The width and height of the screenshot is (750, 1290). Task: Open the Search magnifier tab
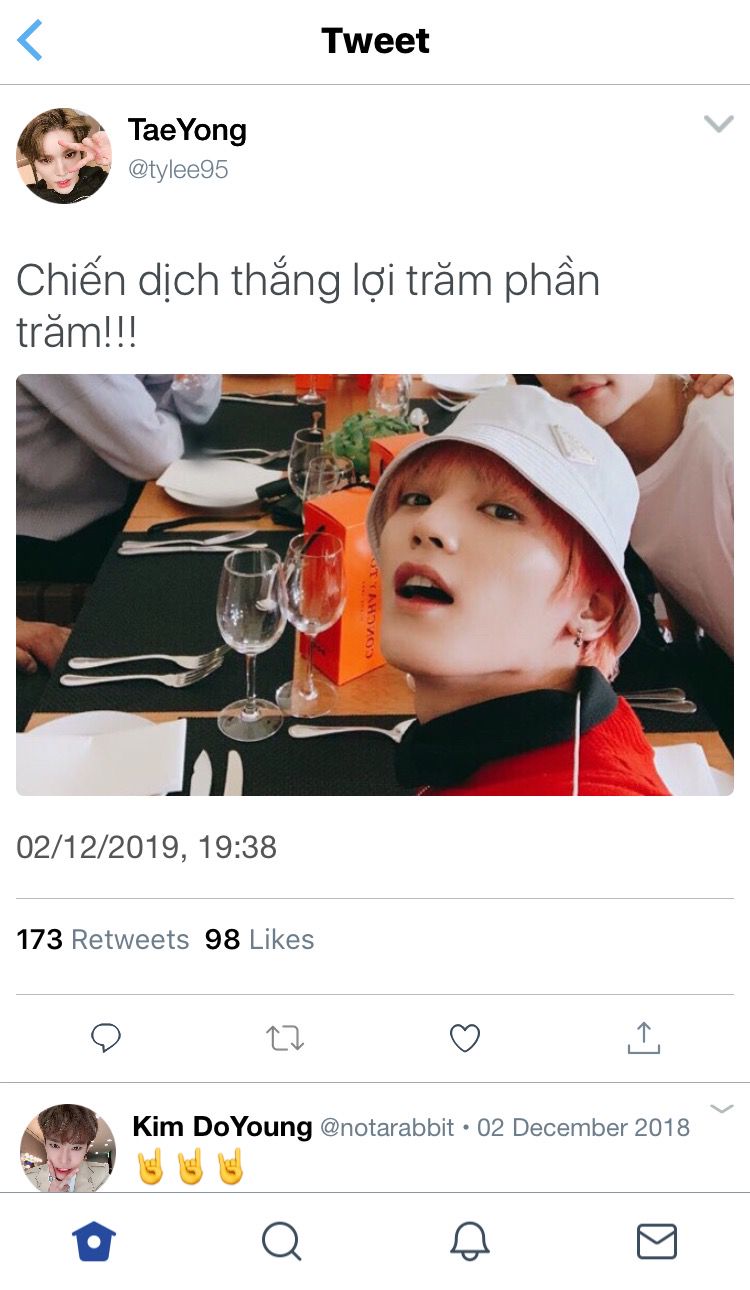click(x=281, y=1241)
